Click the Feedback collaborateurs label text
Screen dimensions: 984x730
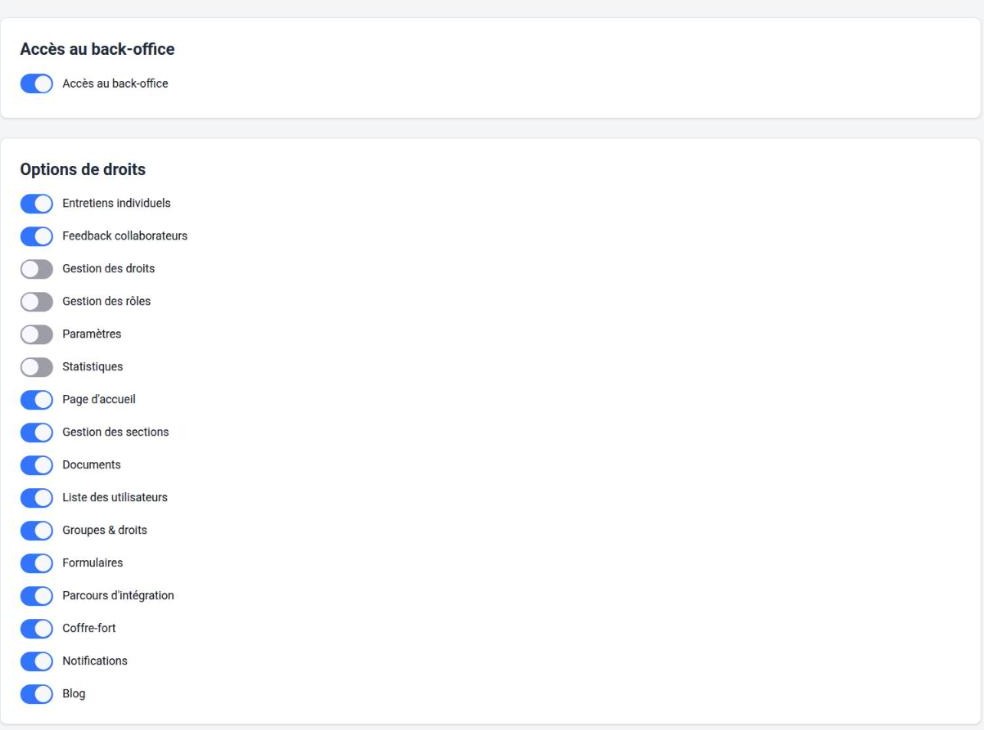pyautogui.click(x=125, y=235)
